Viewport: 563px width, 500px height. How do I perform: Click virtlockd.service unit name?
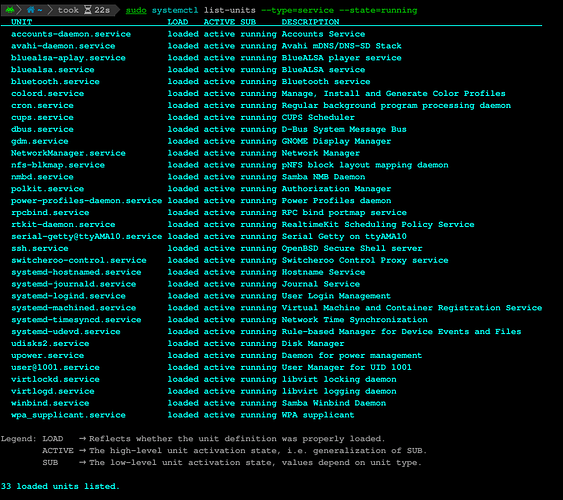point(55,379)
